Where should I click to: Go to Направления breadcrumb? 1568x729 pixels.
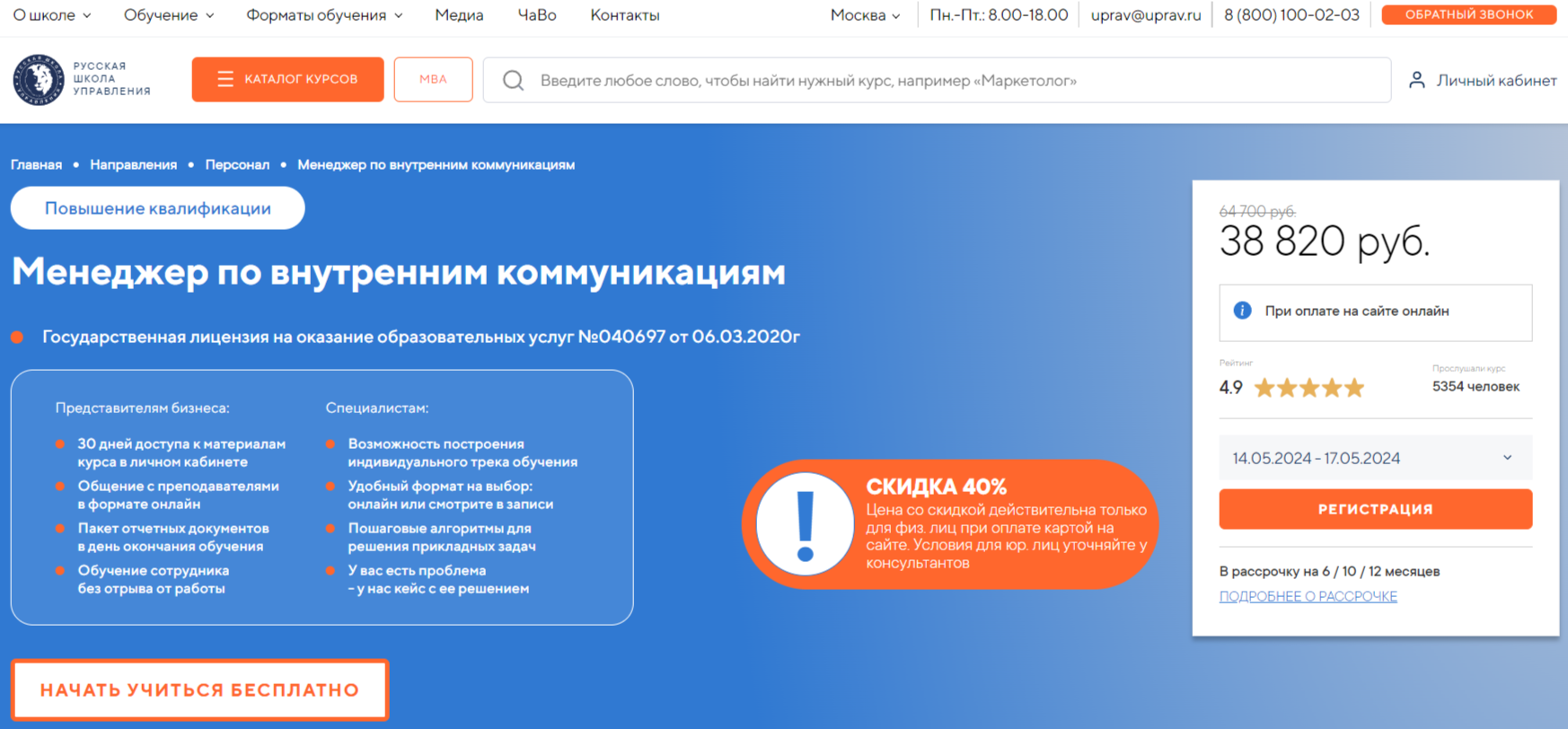[133, 164]
